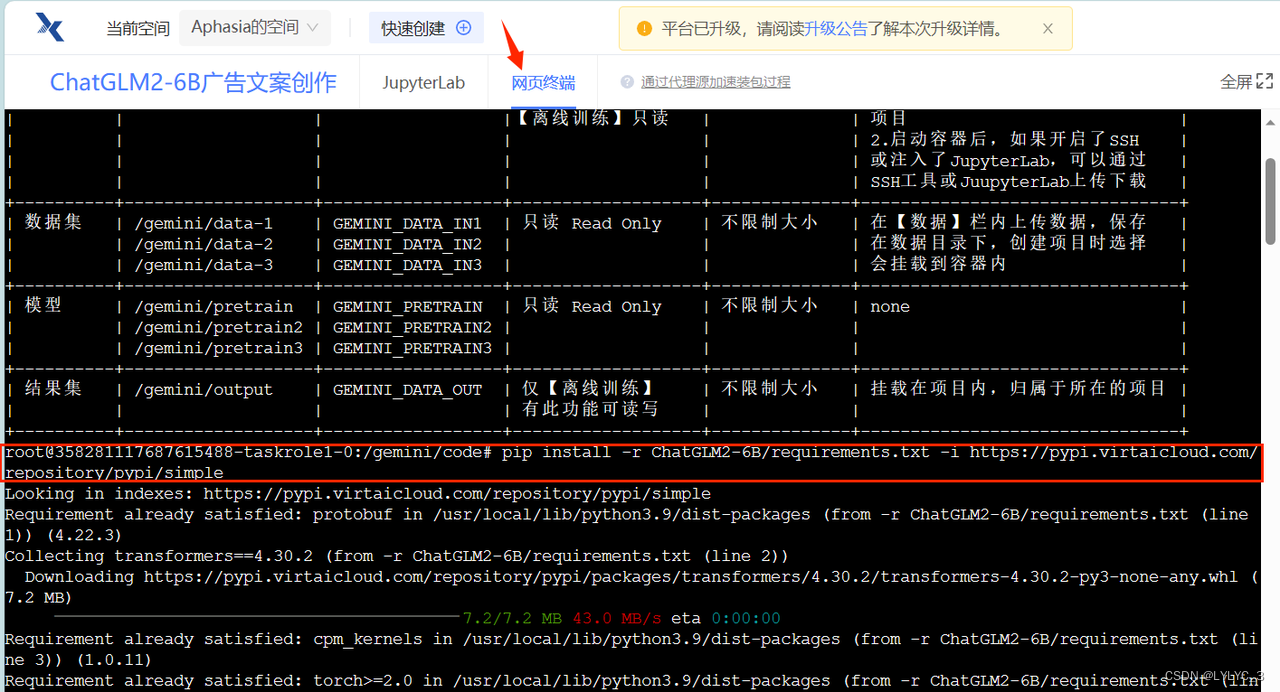Viewport: 1280px width, 692px height.
Task: Click the /gemini/pretrain2 path text
Action: tap(218, 328)
